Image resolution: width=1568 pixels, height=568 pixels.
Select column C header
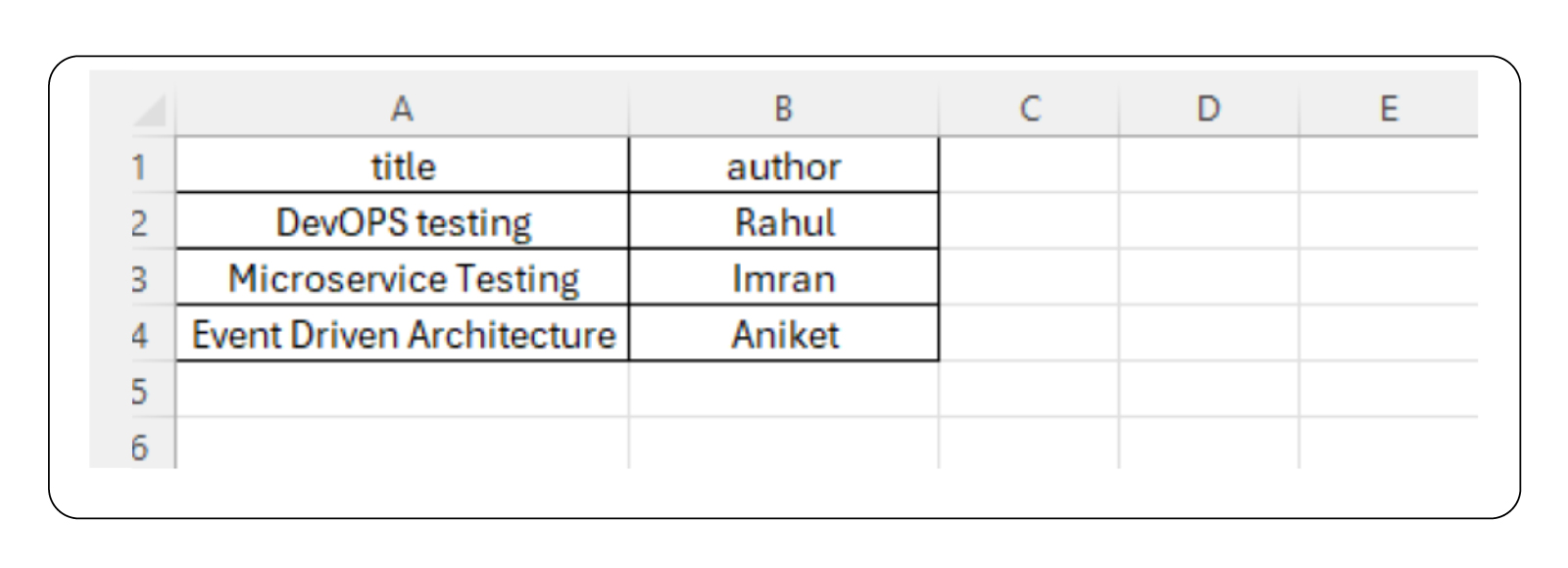click(1029, 108)
